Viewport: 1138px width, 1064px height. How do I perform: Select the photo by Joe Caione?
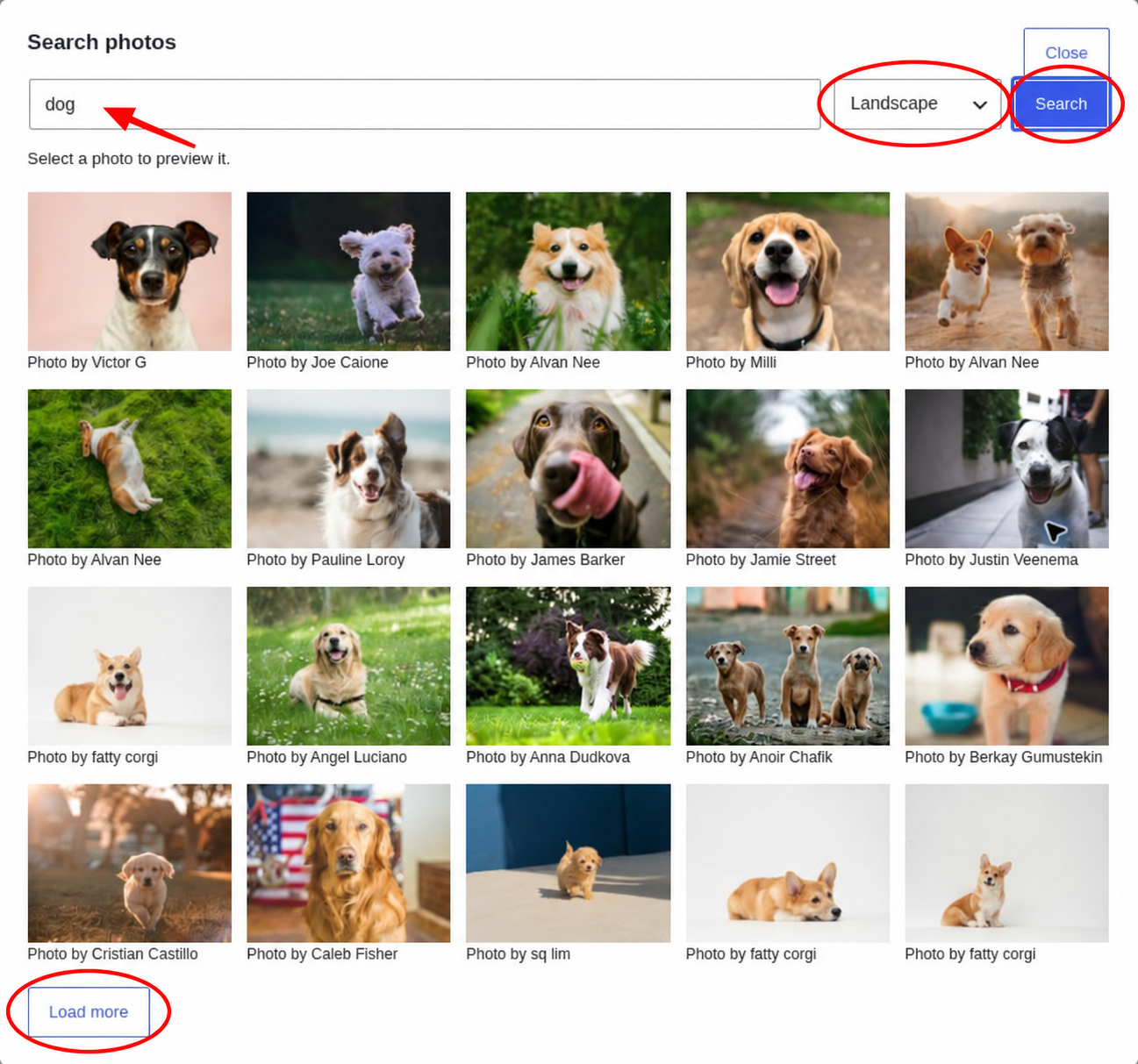click(x=348, y=272)
